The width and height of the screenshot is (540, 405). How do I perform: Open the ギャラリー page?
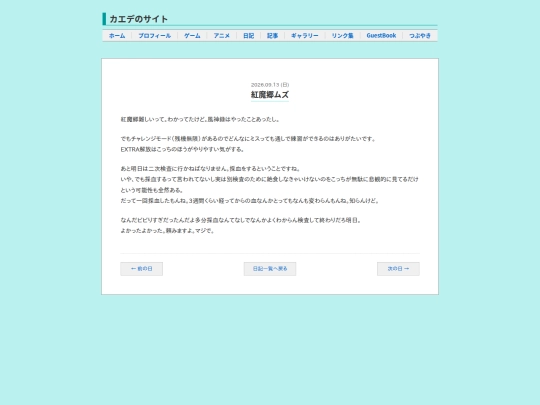point(305,36)
